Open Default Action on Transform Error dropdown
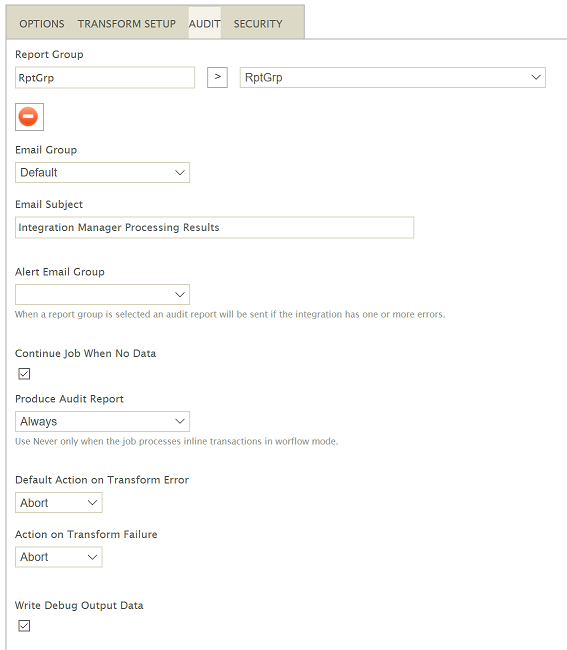This screenshot has width=567, height=650. 59,502
